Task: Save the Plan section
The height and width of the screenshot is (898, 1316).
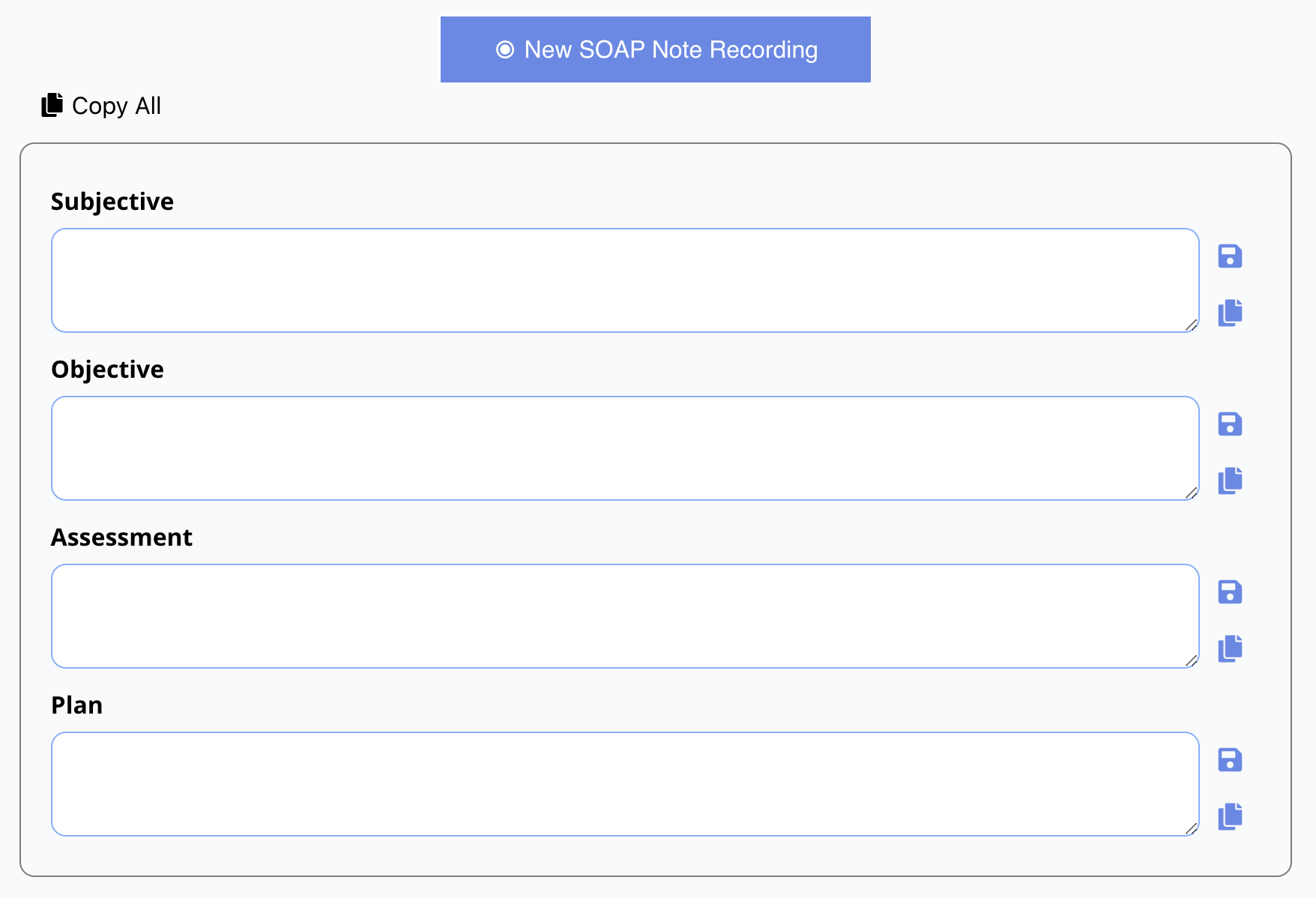Action: tap(1230, 760)
